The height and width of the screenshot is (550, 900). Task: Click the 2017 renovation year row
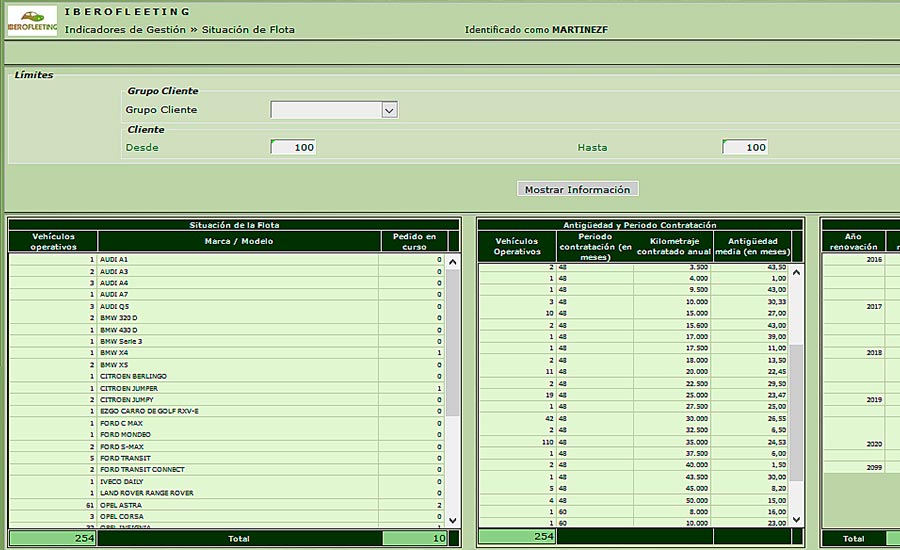[854, 307]
